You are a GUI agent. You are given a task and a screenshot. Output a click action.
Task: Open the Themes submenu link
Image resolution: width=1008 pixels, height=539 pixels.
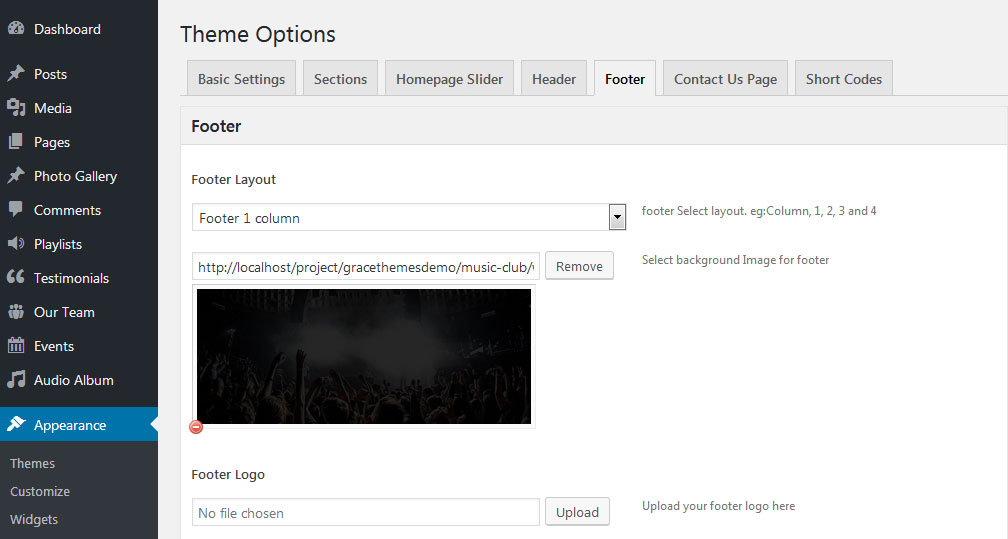click(x=33, y=463)
